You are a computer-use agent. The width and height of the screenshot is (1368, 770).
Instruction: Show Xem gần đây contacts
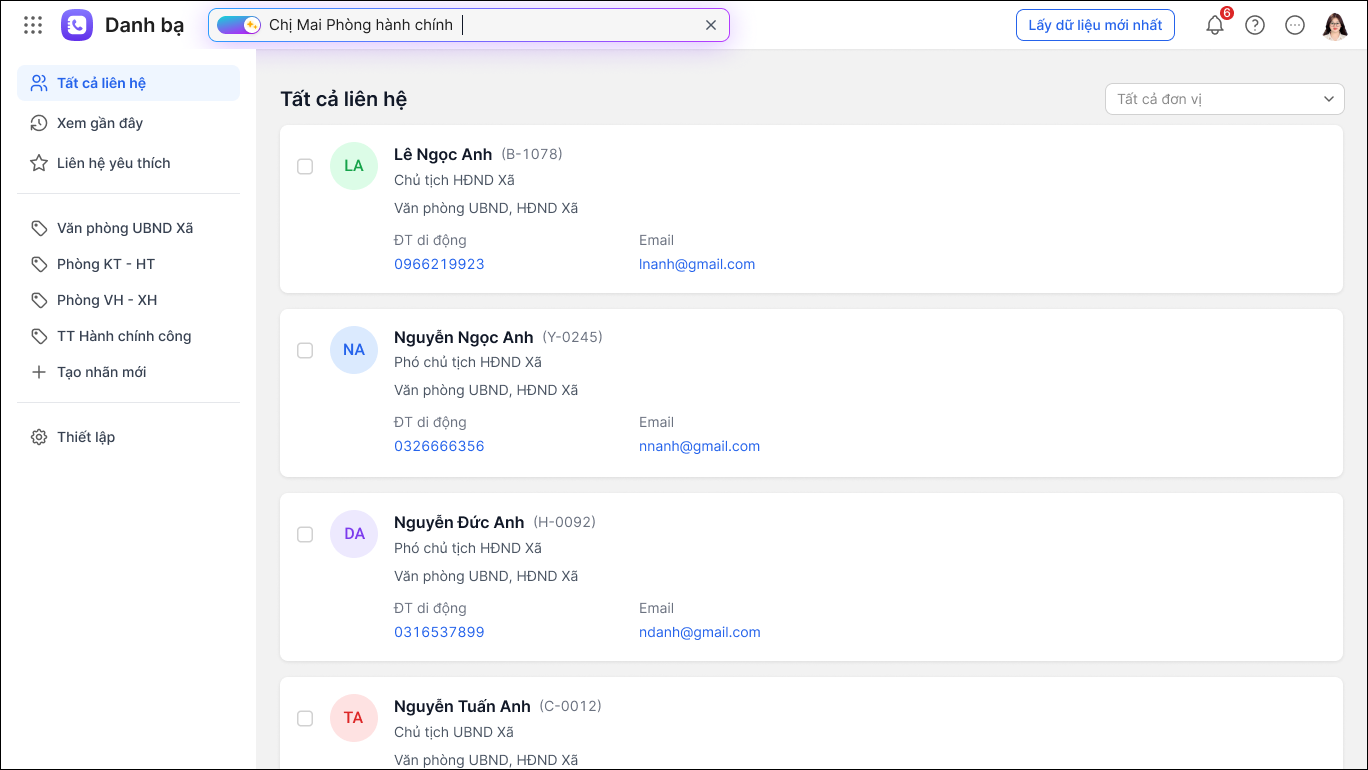pyautogui.click(x=100, y=123)
